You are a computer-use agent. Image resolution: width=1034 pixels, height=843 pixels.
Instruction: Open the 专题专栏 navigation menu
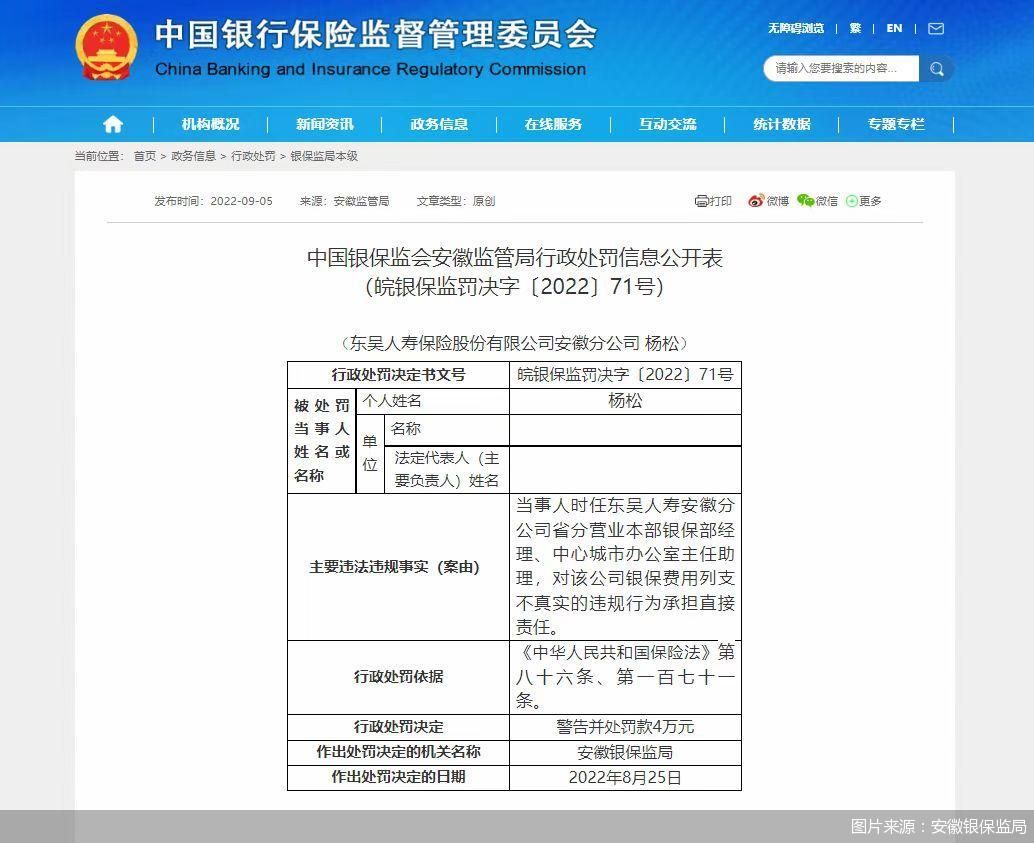(894, 124)
